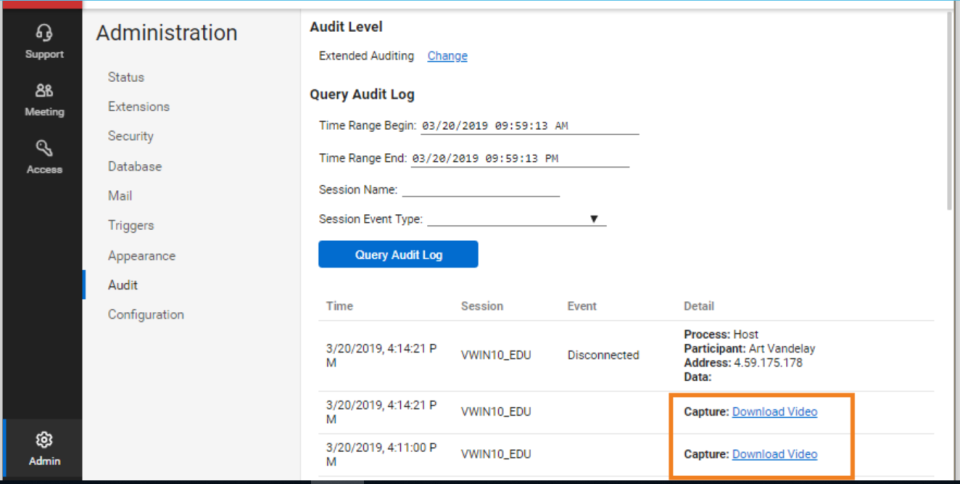Viewport: 960px width, 484px height.
Task: Expand the Session Event Type dropdown
Action: (x=517, y=219)
